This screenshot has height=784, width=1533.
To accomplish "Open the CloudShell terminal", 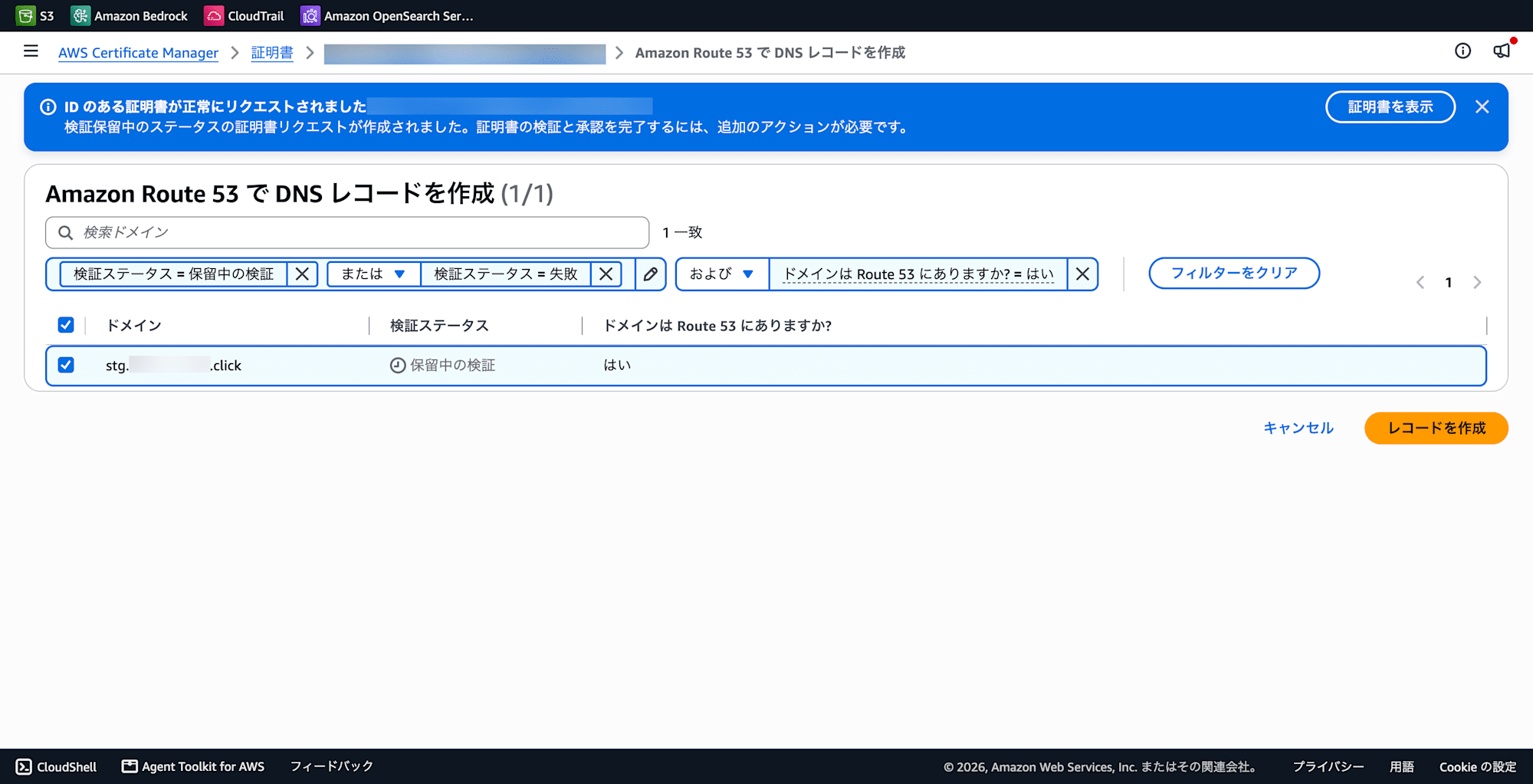I will (57, 766).
